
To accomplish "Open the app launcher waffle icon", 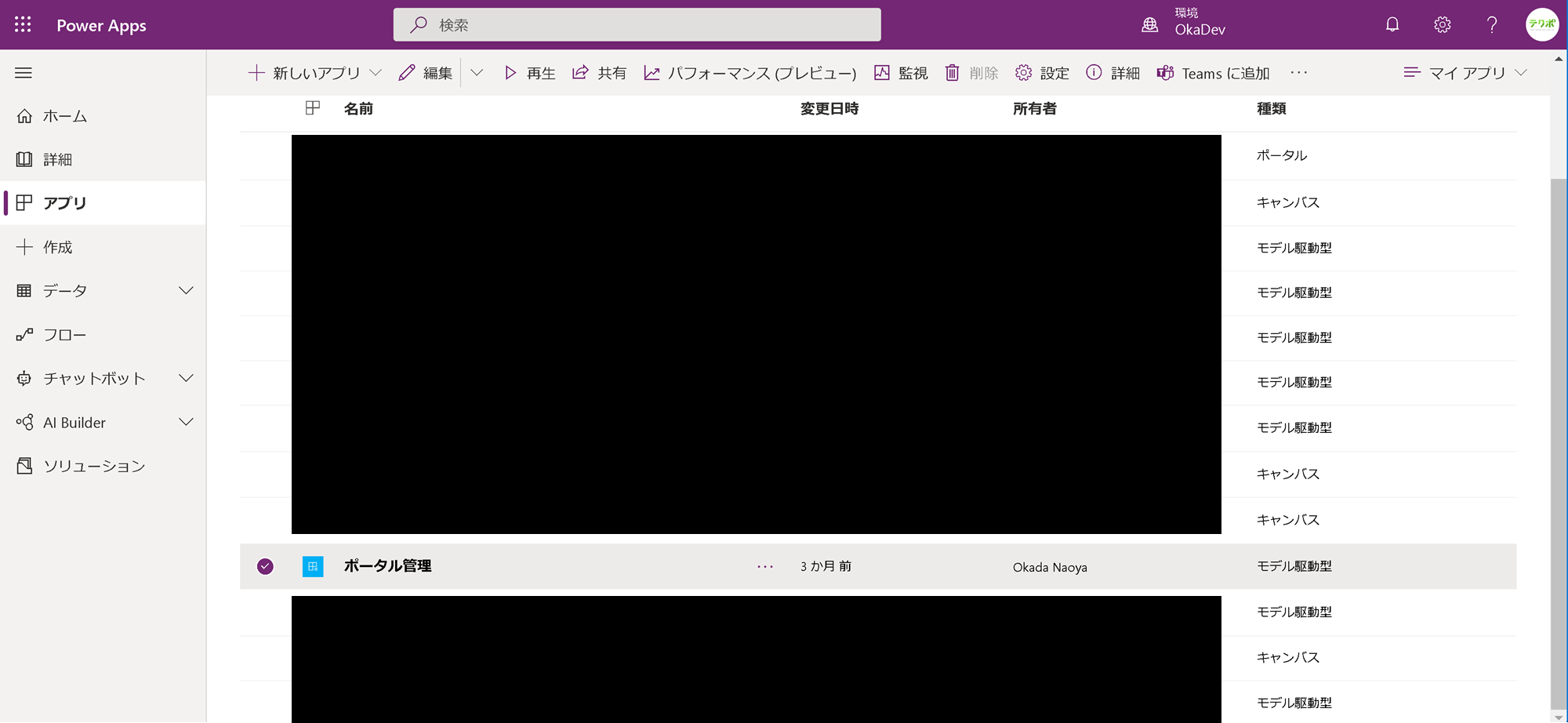I will [x=23, y=25].
